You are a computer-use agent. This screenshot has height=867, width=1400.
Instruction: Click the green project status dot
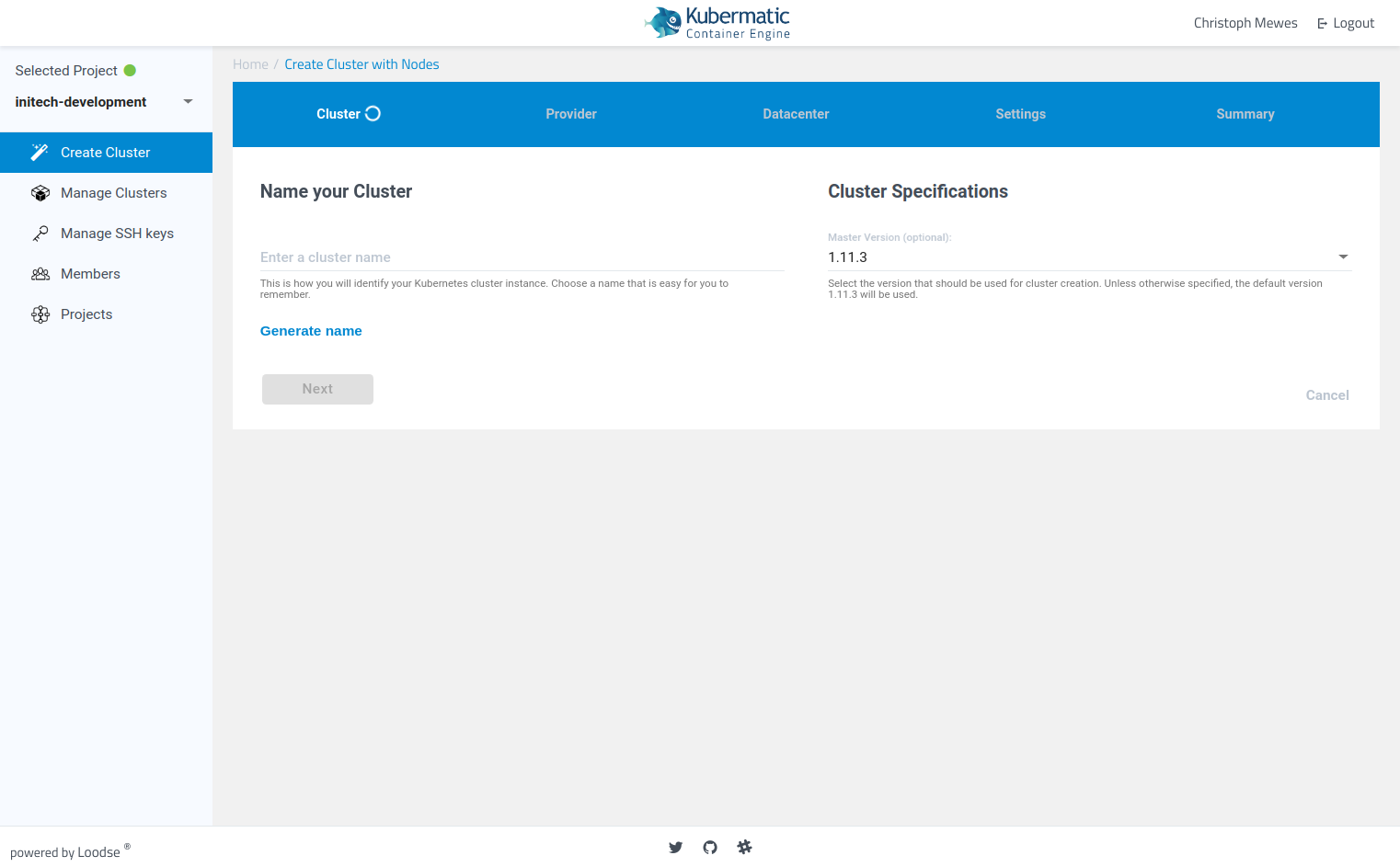point(130,71)
